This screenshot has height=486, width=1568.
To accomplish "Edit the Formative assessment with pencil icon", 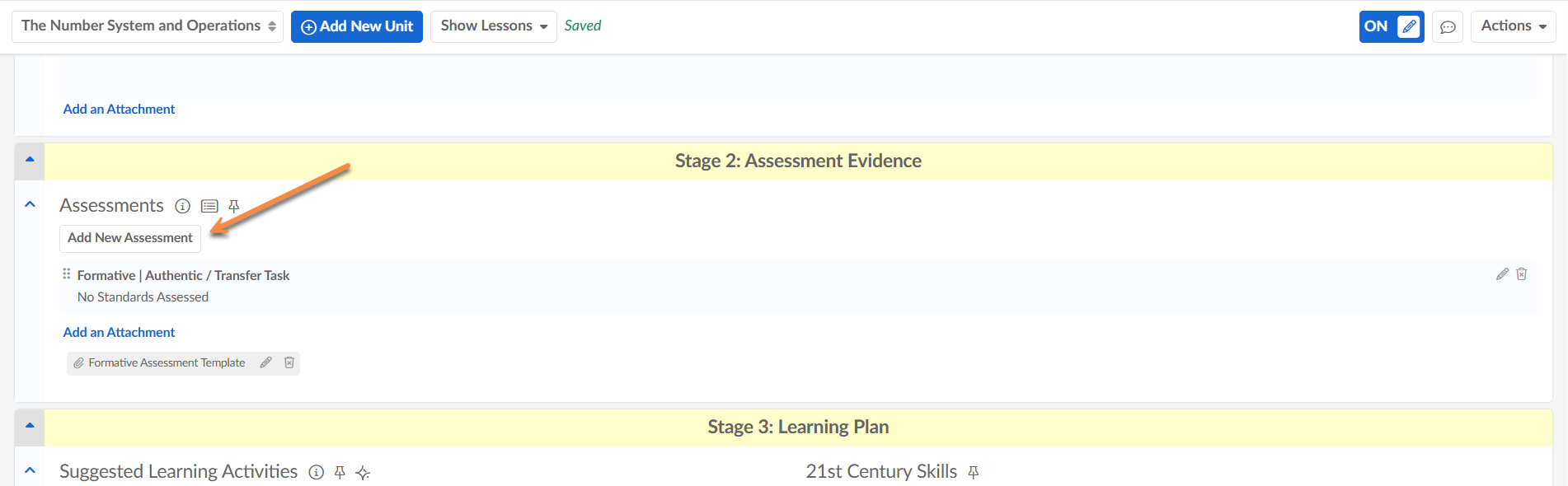I will [1502, 274].
